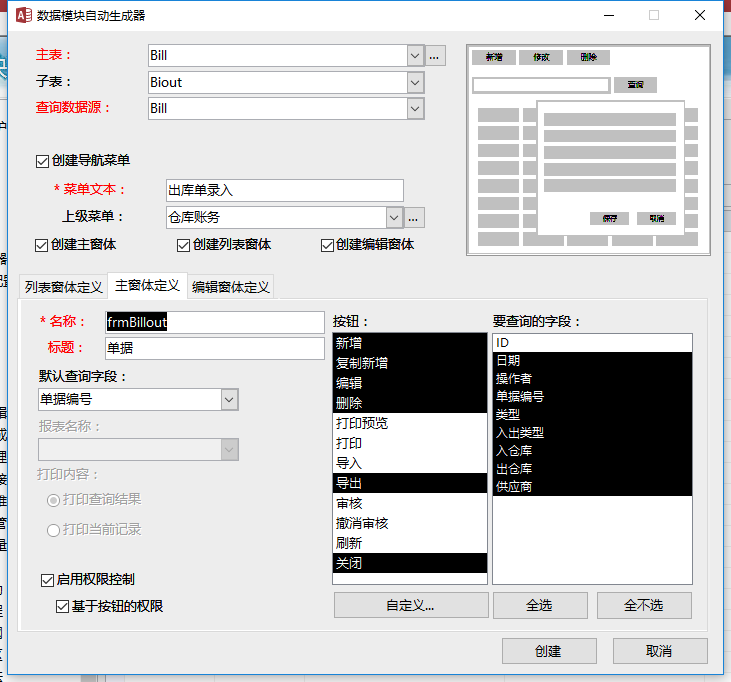731x682 pixels.
Task: Toggle the 基于按钮的权限 checkbox
Action: 62,606
